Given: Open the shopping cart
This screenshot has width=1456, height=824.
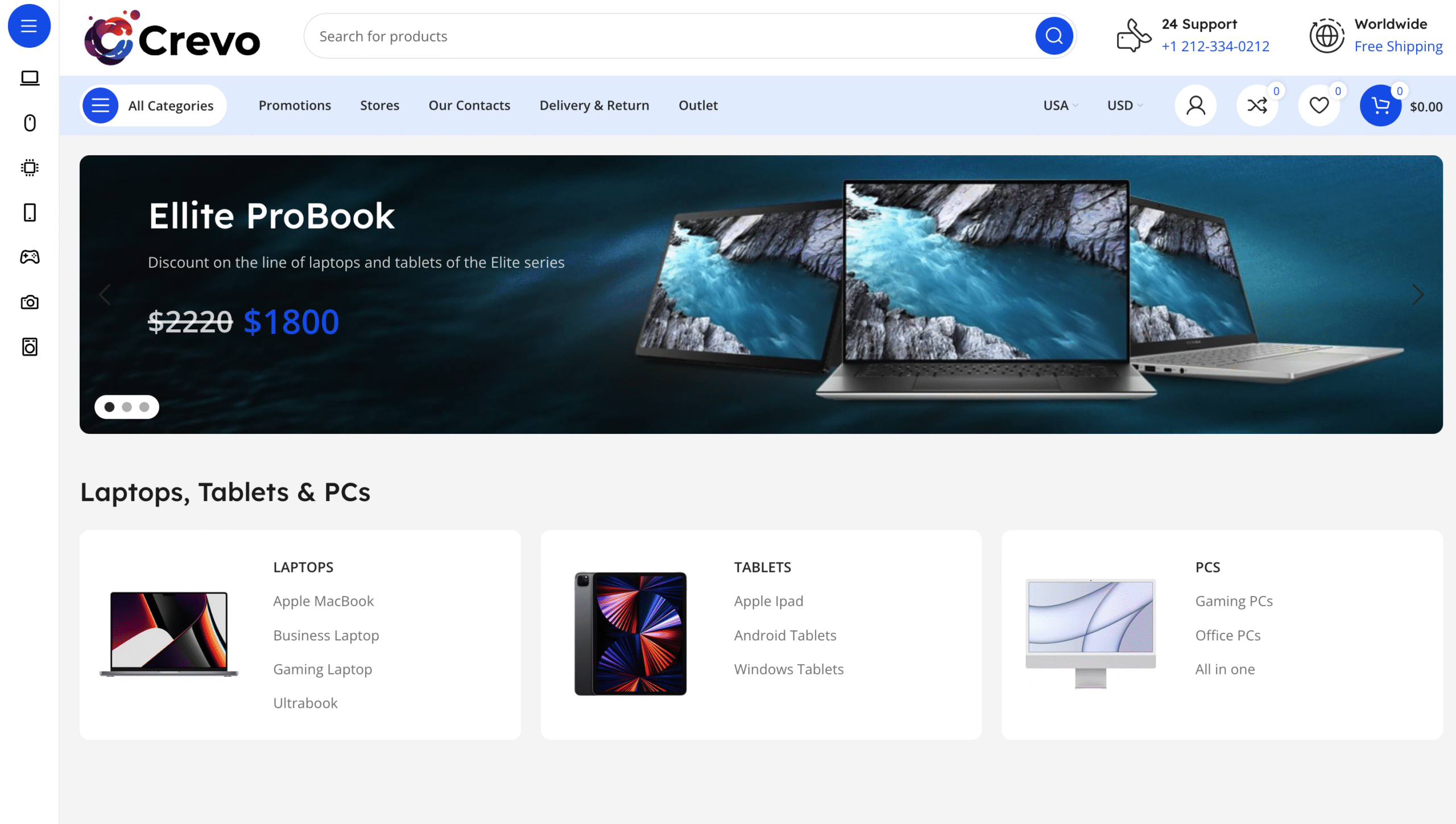Looking at the screenshot, I should (1380, 106).
